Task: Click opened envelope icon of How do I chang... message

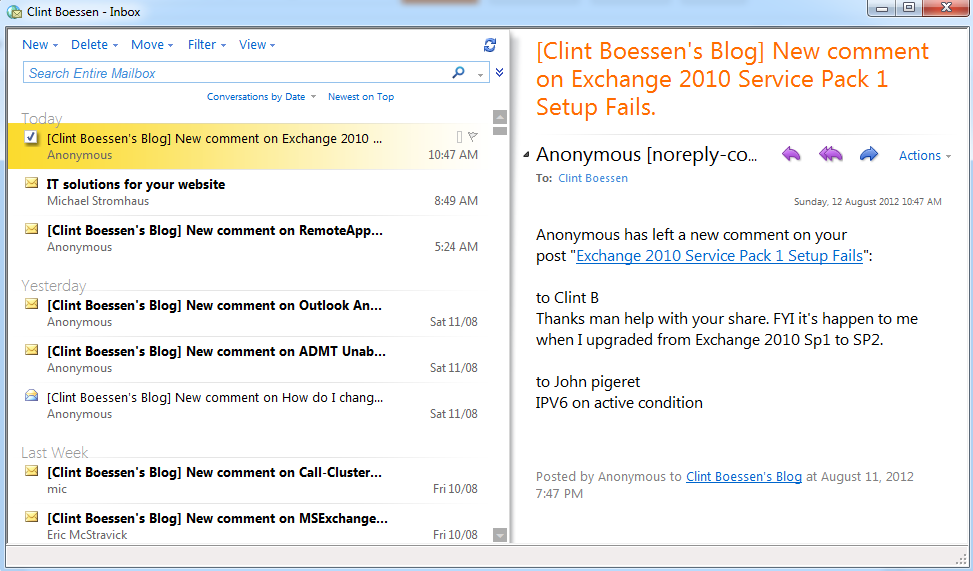Action: coord(32,395)
